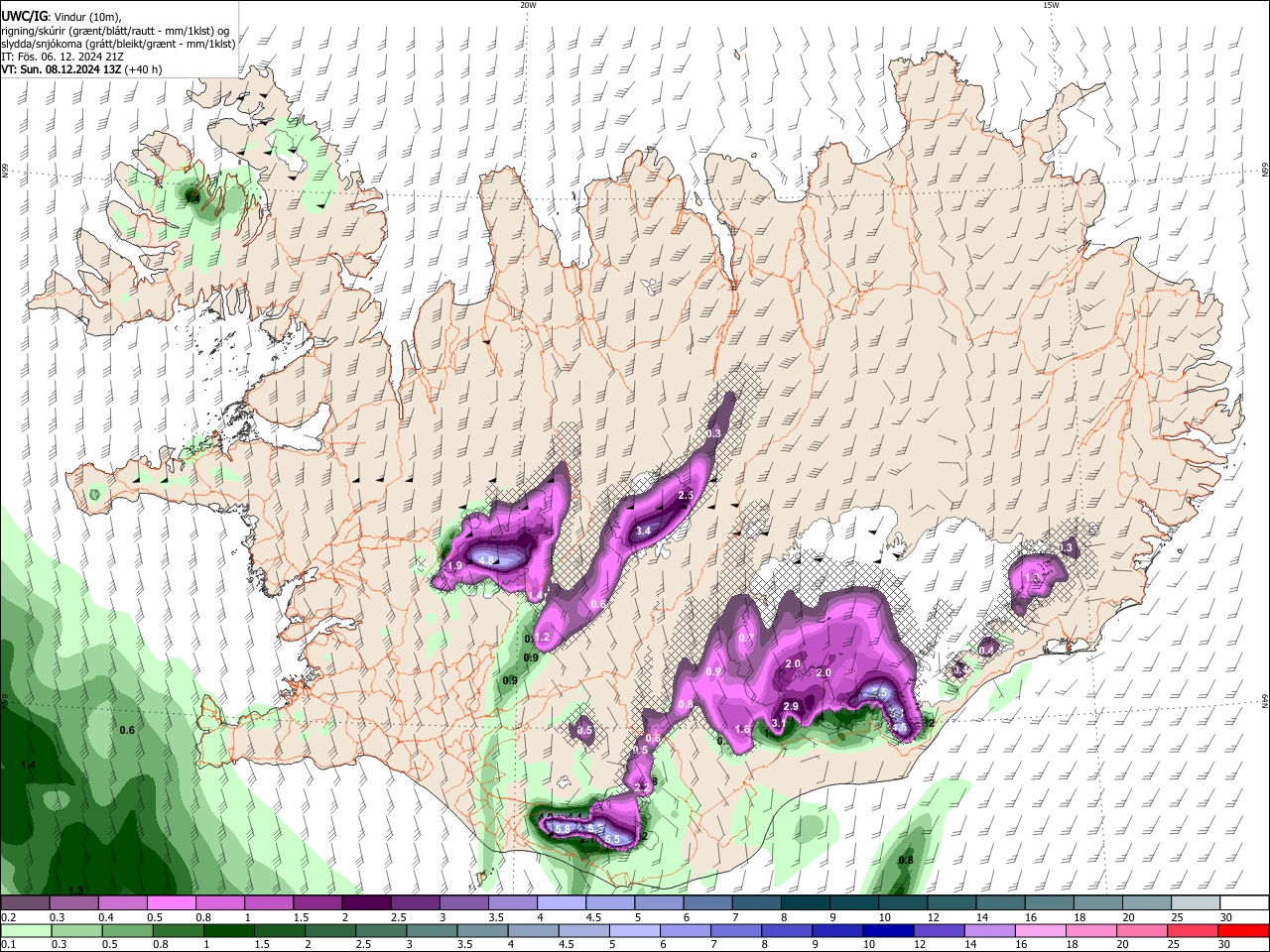Click the 'slydda/snjókoma' legend description line

(x=118, y=44)
